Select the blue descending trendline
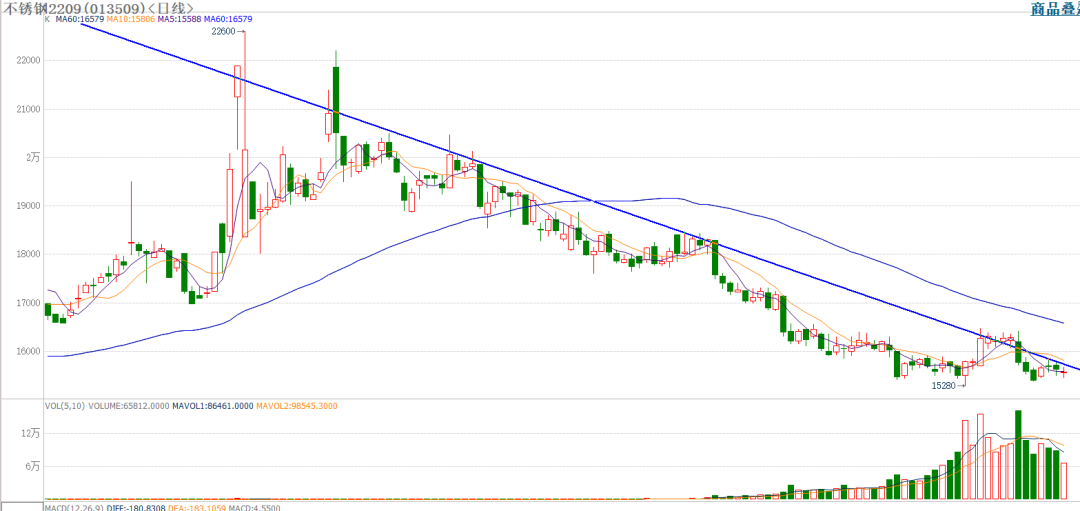The width and height of the screenshot is (1080, 511). pos(581,196)
